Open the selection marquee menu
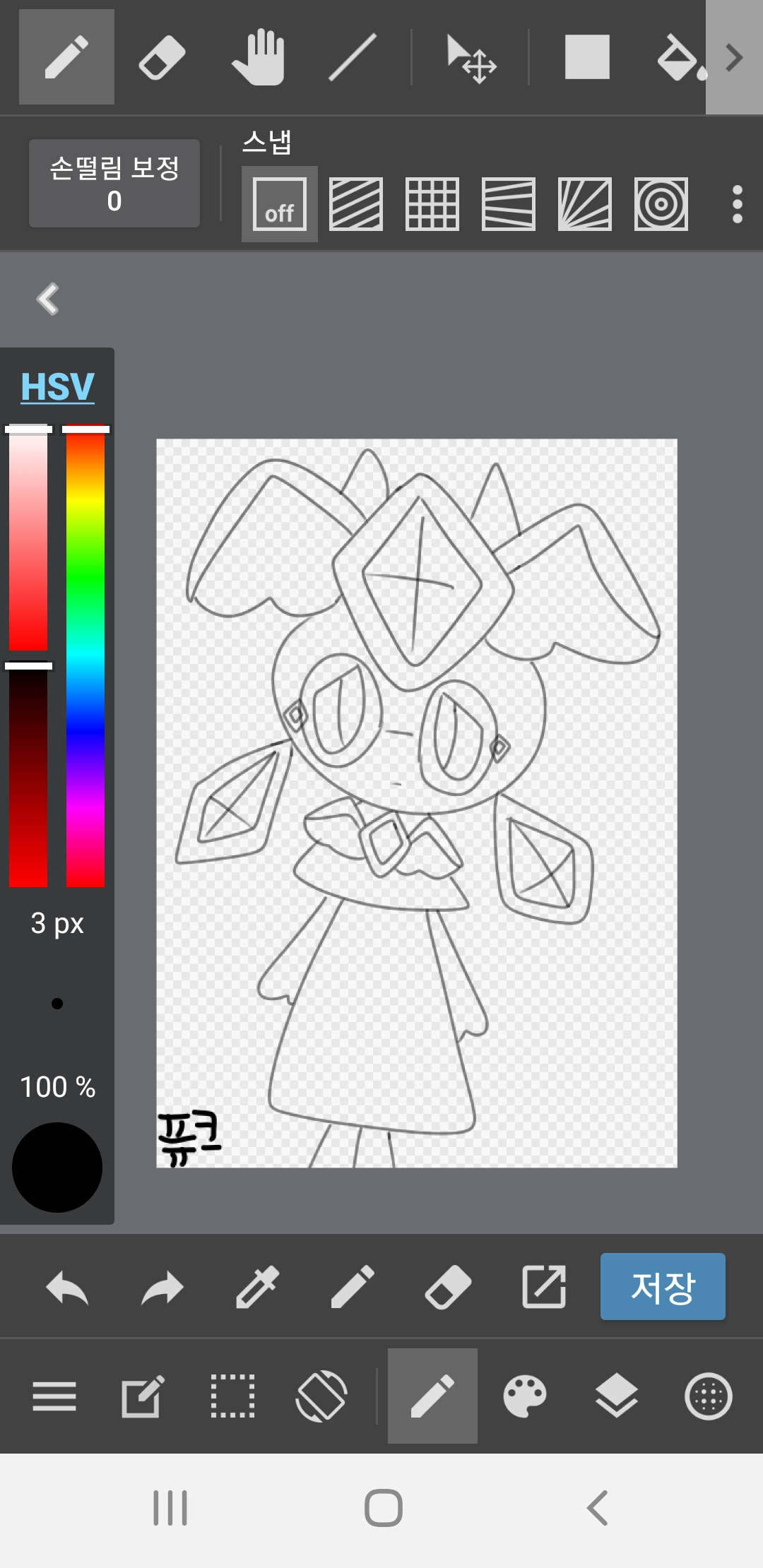This screenshot has width=763, height=1568. pos(232,1396)
